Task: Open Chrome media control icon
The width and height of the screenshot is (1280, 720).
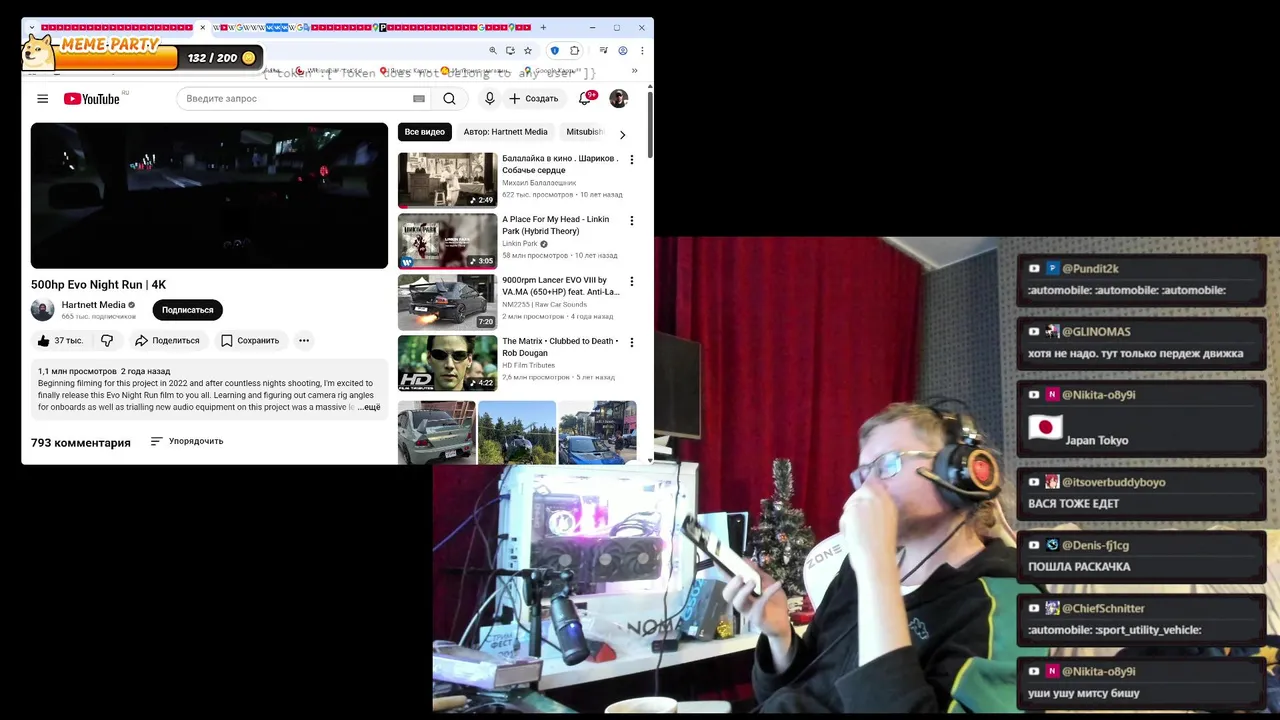Action: pyautogui.click(x=603, y=51)
